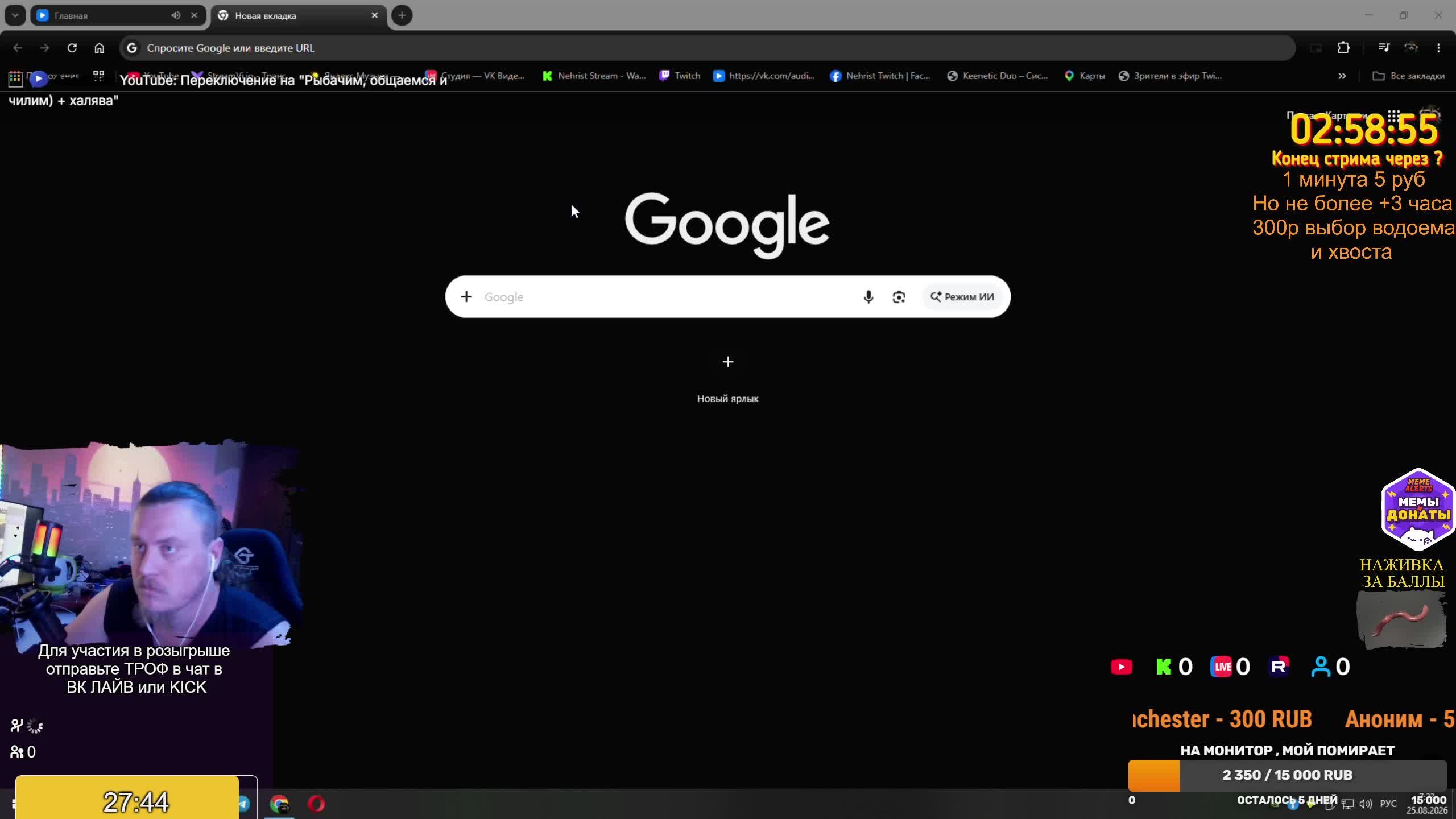The width and height of the screenshot is (1456, 819).
Task: Open the tab search dropdown arrow
Action: [15, 15]
